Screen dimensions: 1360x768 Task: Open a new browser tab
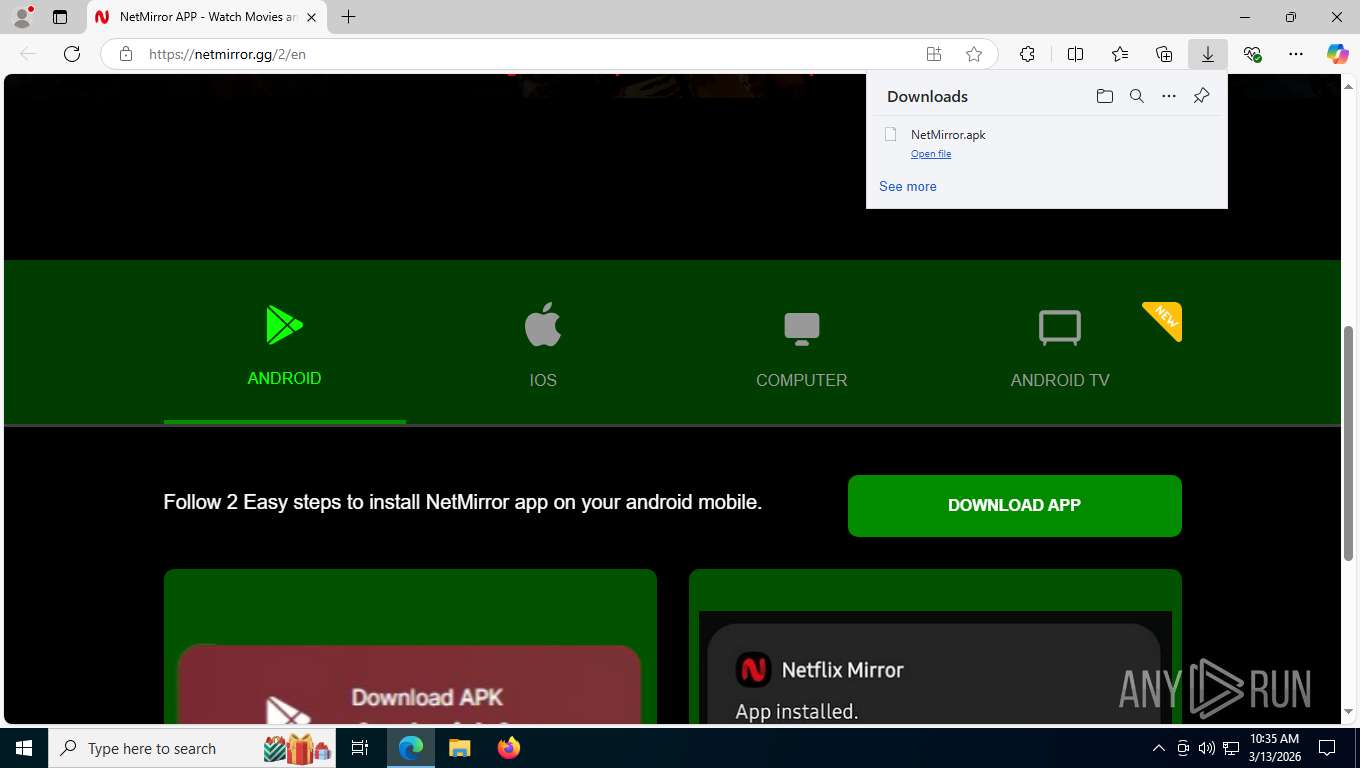pyautogui.click(x=348, y=17)
